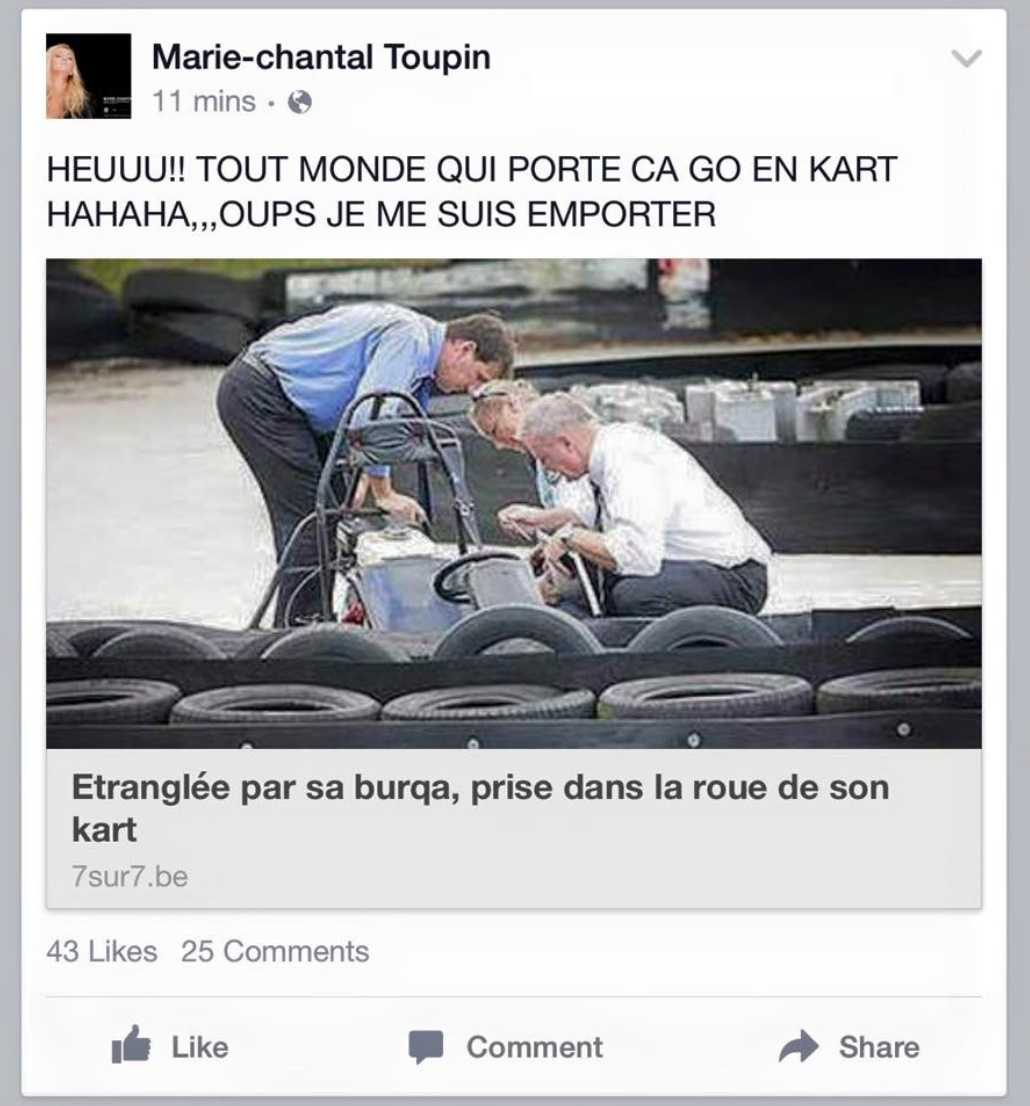The width and height of the screenshot is (1030, 1106).
Task: Click the 7sur7.be source domain
Action: [130, 877]
